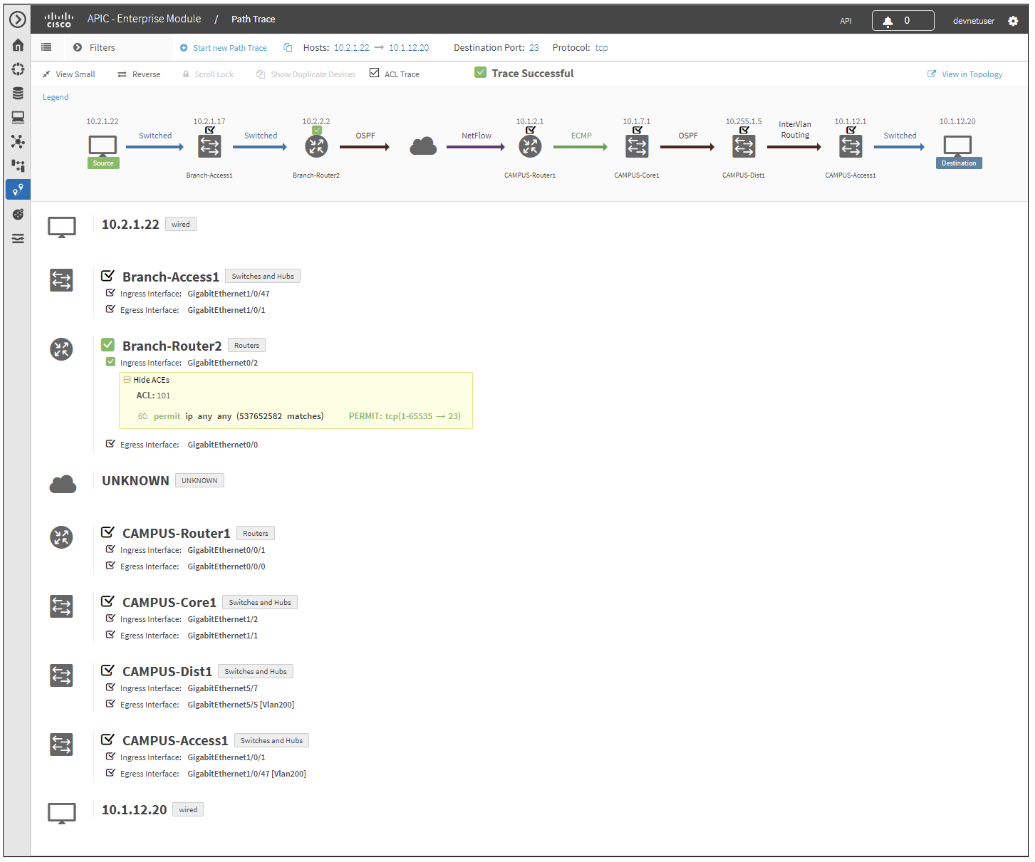Viewport: 1035px width, 862px height.
Task: Click the Path Trace breadcrumb title
Action: pyautogui.click(x=253, y=19)
